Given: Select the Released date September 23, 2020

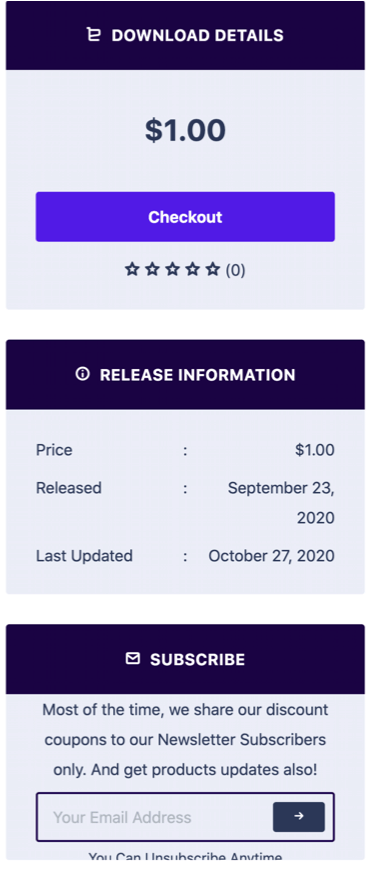Looking at the screenshot, I should [x=281, y=503].
